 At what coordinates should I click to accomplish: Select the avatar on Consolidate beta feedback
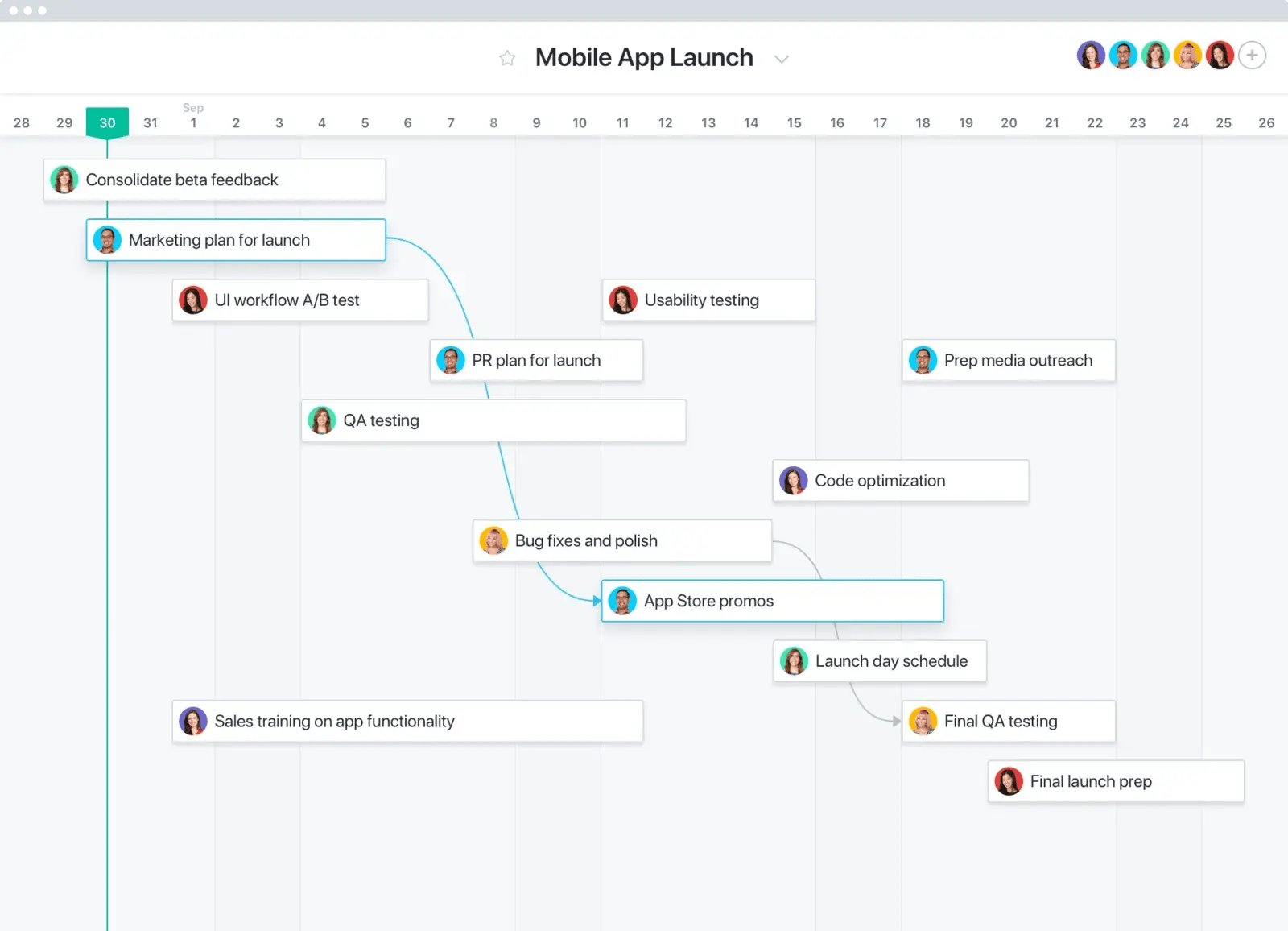pyautogui.click(x=64, y=180)
